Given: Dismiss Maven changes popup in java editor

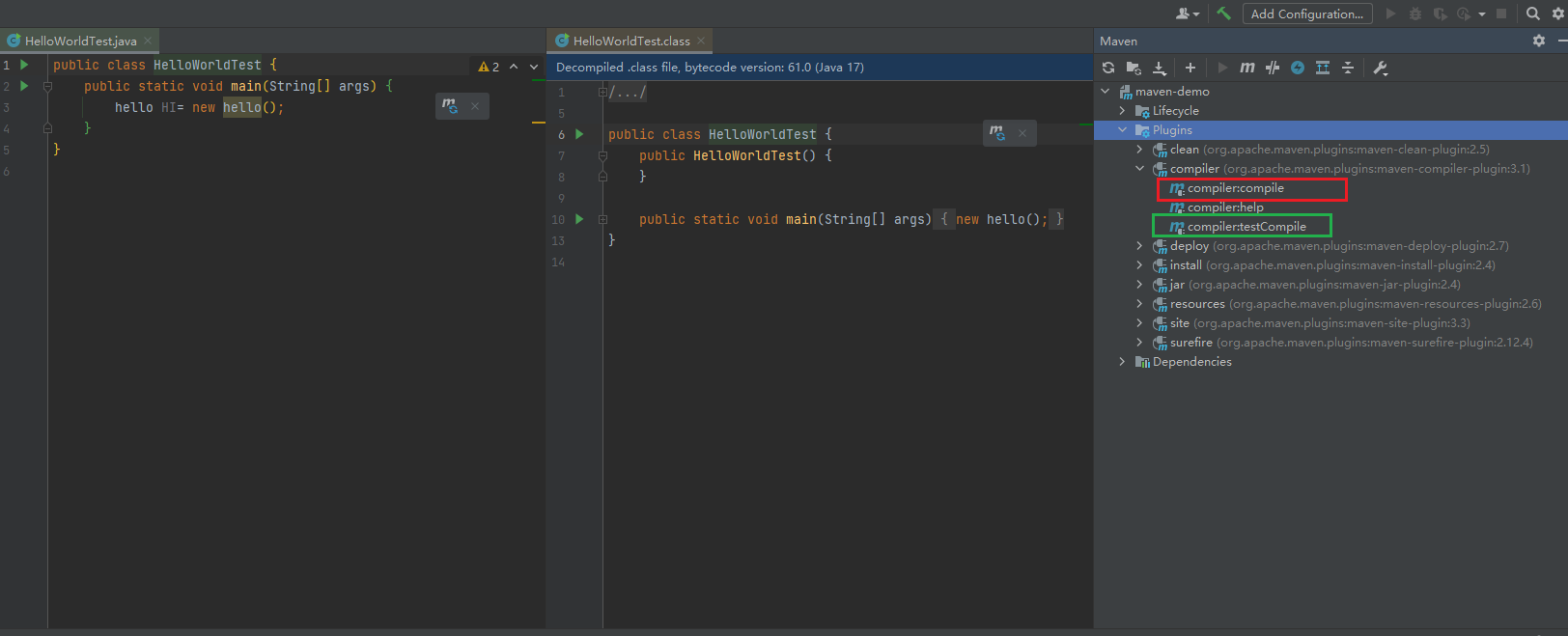Looking at the screenshot, I should point(475,106).
